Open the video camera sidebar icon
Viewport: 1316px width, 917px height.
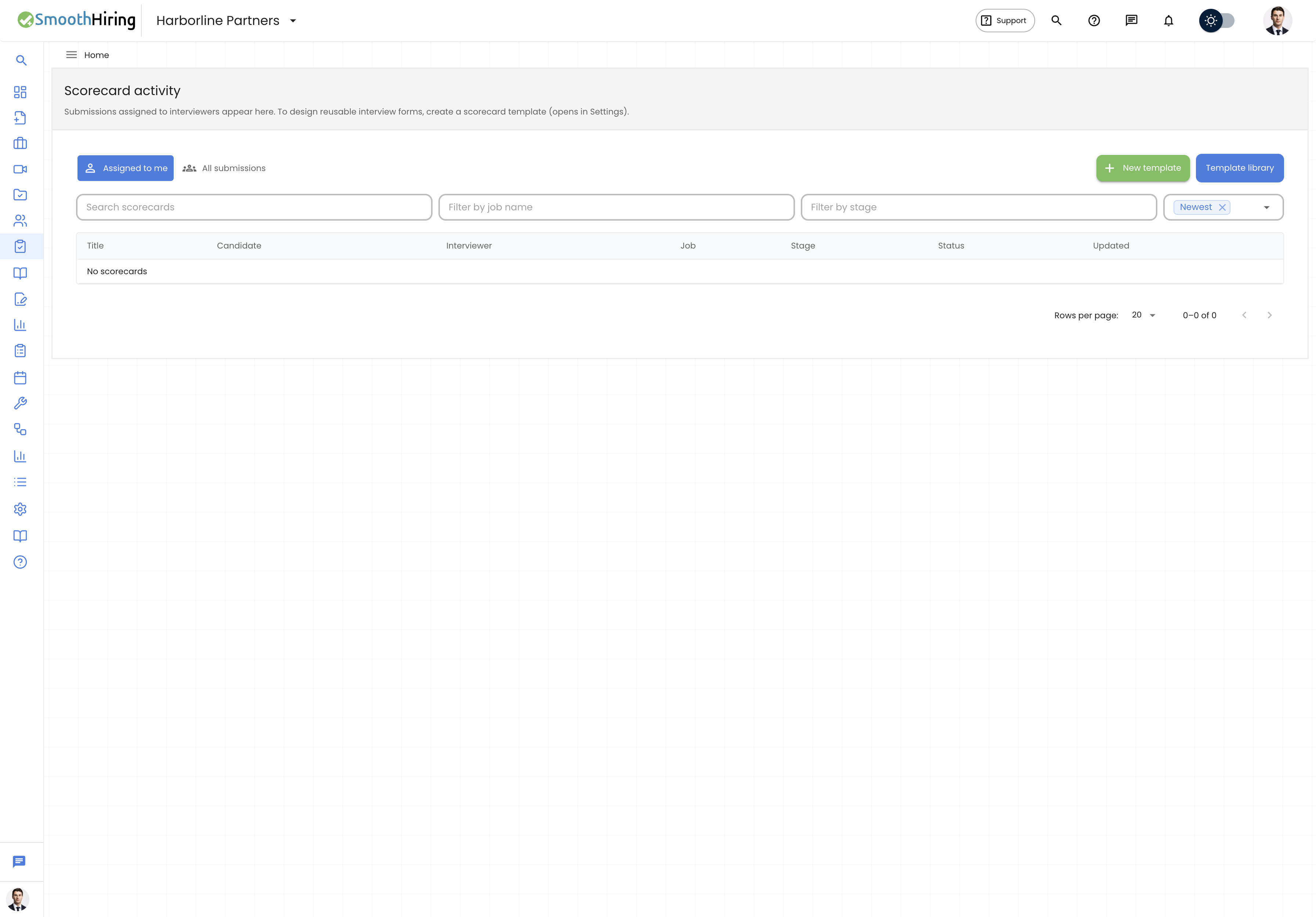click(x=20, y=169)
